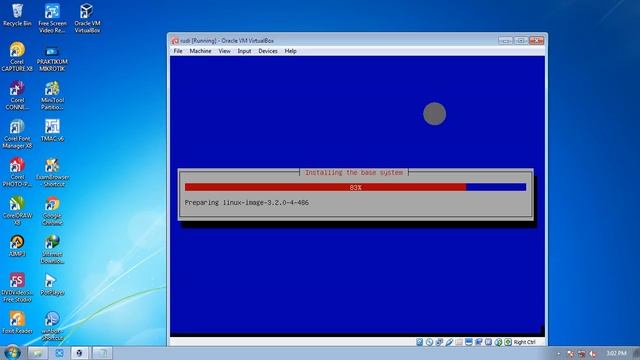Select the Foxit Reader desktop icon
Image resolution: width=640 pixels, height=360 pixels.
point(17,322)
